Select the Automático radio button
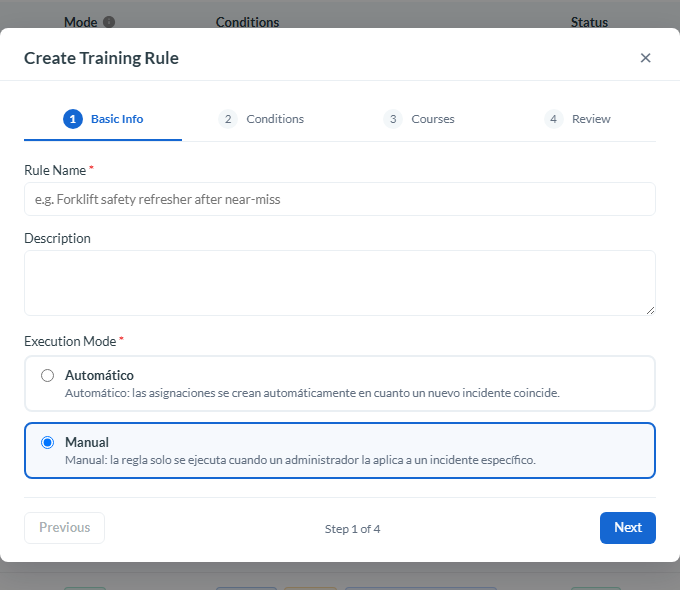Image resolution: width=680 pixels, height=590 pixels. [47, 375]
